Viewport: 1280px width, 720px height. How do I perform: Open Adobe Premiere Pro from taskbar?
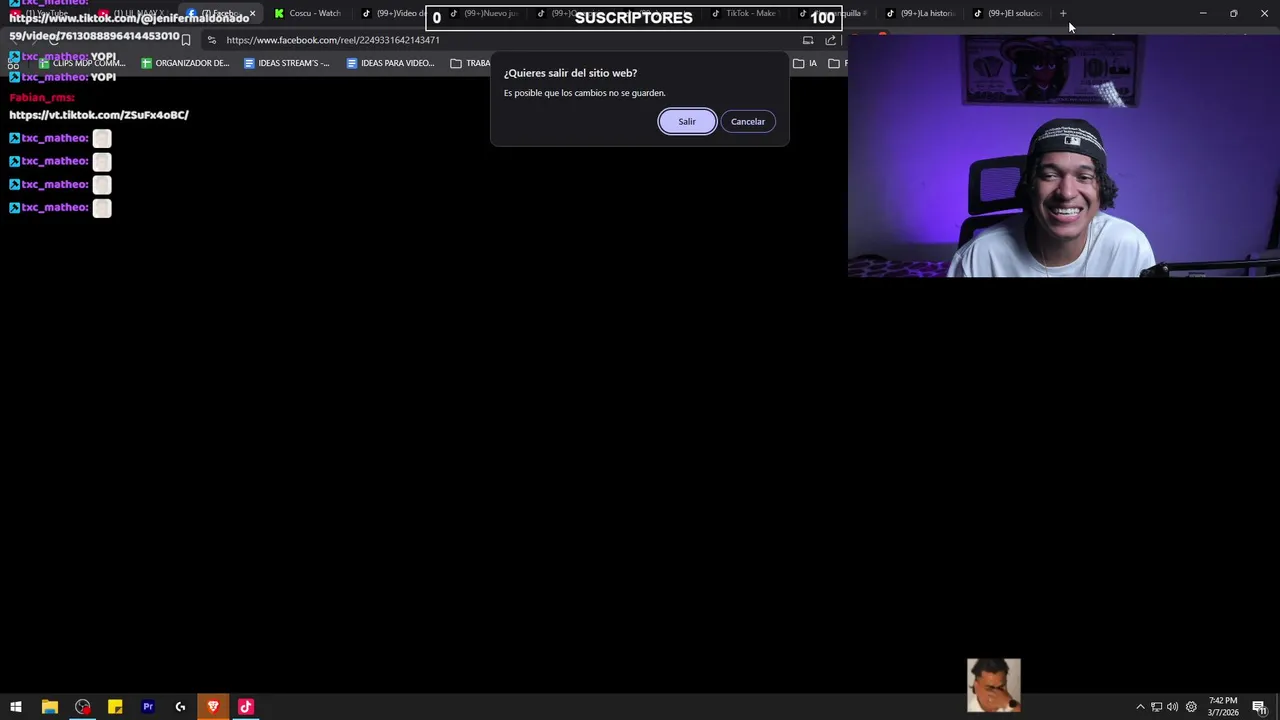[148, 707]
